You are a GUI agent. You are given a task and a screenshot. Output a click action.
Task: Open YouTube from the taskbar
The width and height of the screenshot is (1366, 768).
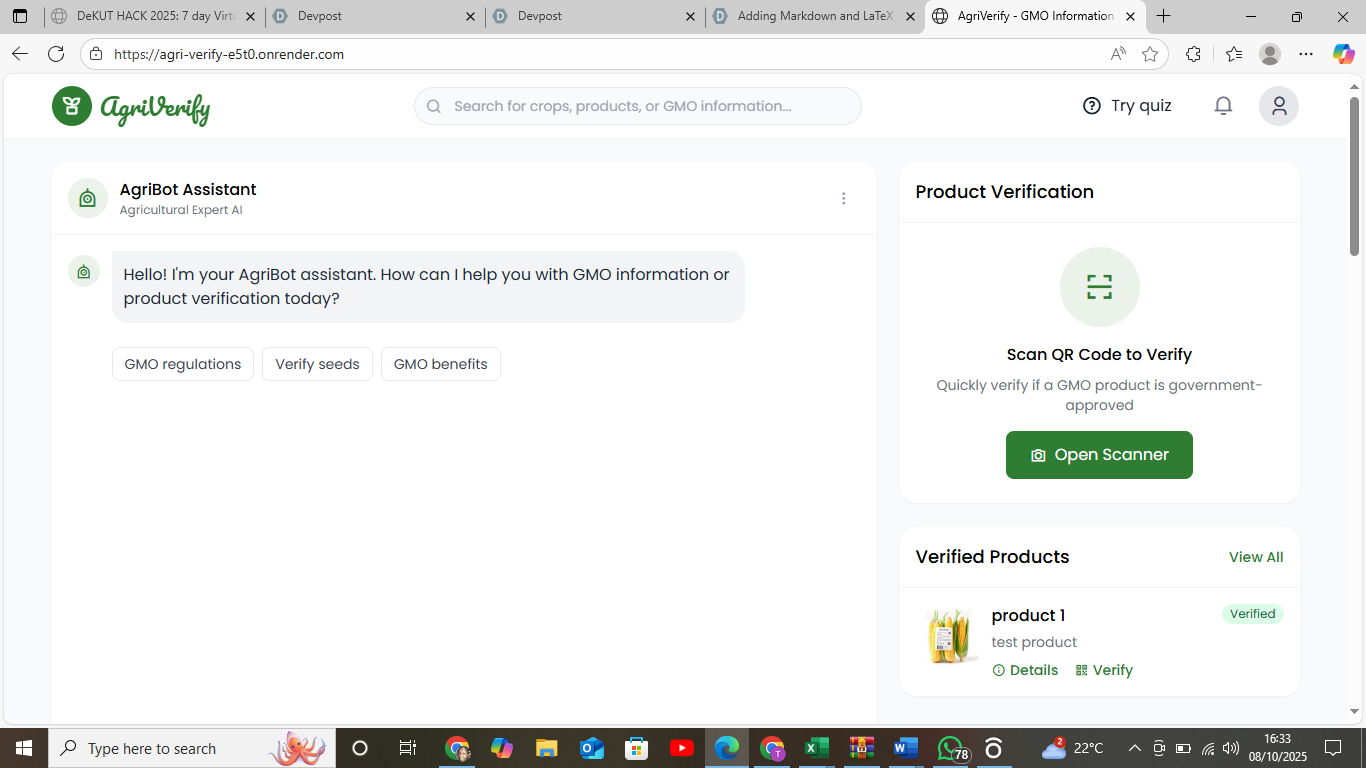[x=682, y=748]
